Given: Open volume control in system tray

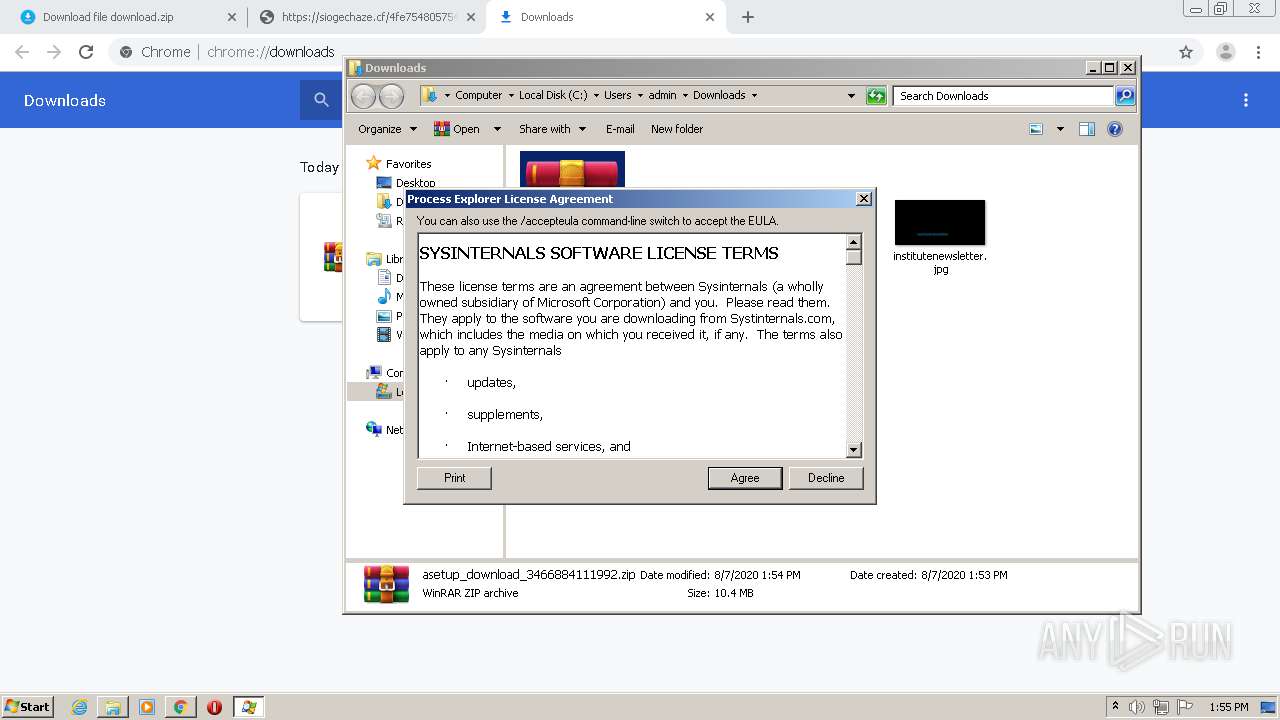Looking at the screenshot, I should [1139, 707].
